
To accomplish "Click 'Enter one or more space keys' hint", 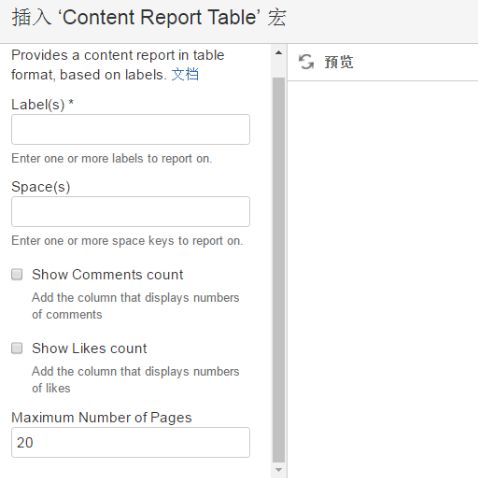I will pos(127,241).
